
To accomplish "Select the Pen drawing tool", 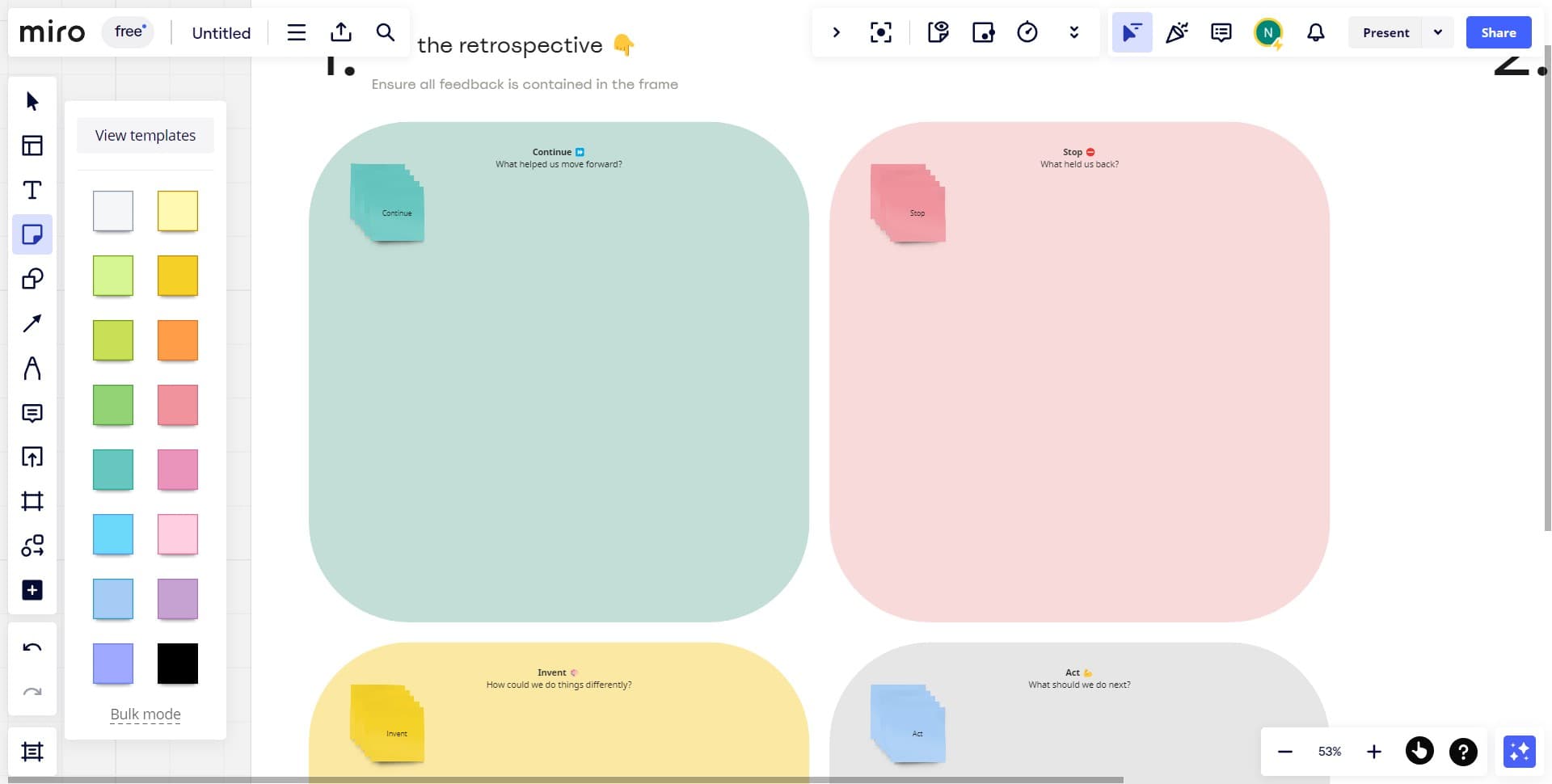I will 32,368.
